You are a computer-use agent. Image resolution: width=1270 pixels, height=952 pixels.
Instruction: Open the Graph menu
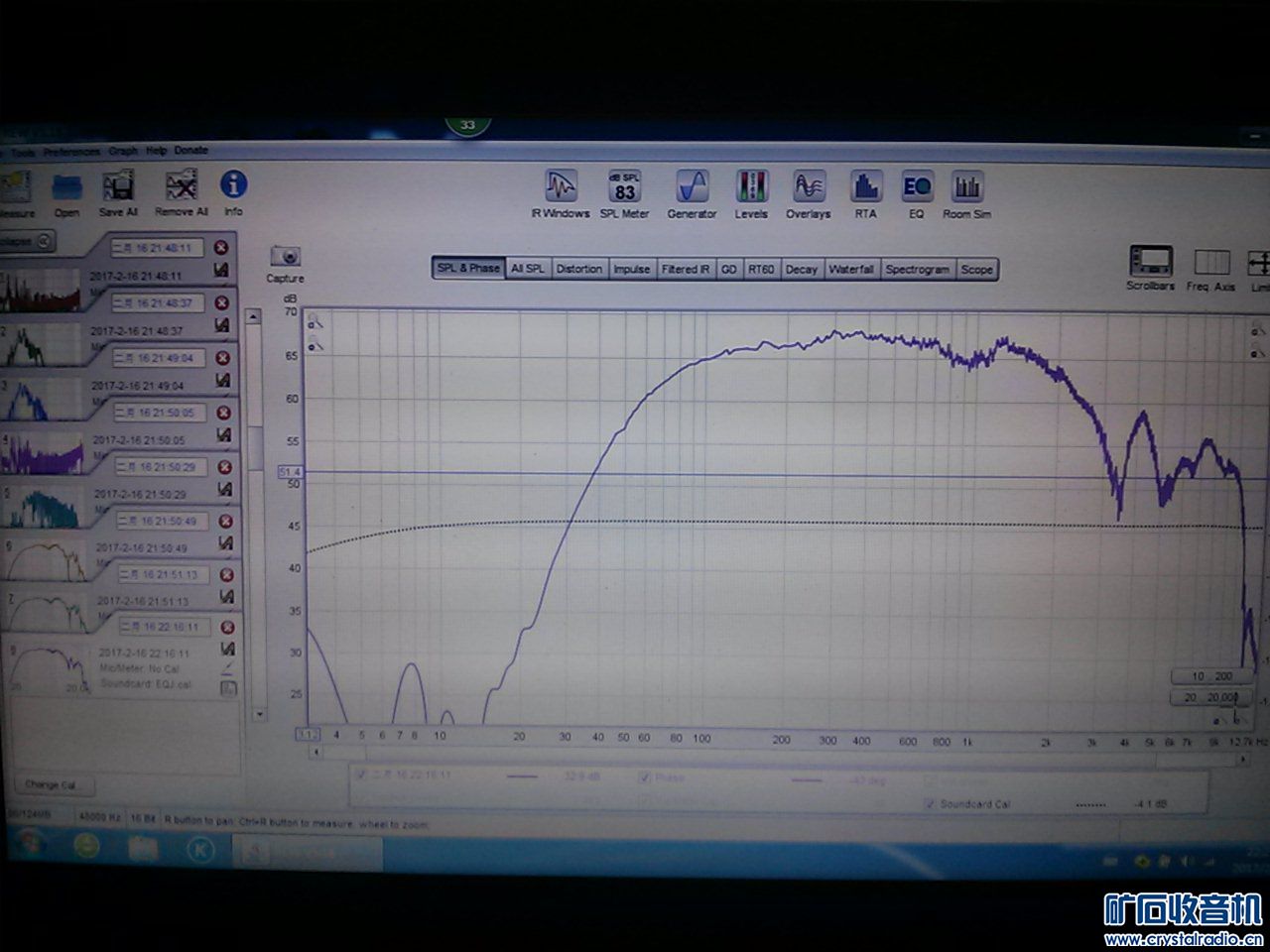pos(123,151)
